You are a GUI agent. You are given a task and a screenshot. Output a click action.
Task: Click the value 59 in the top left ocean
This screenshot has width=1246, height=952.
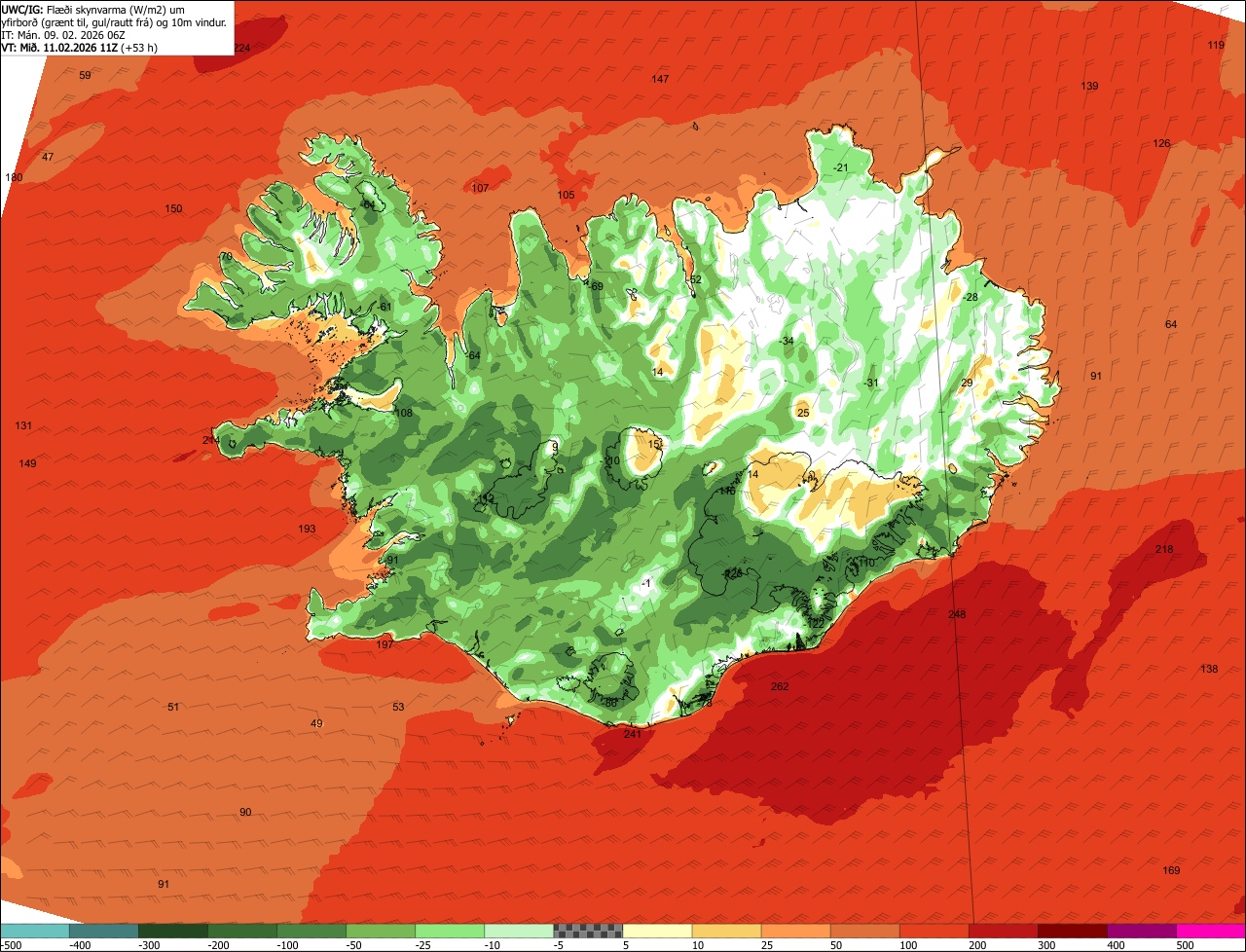85,75
